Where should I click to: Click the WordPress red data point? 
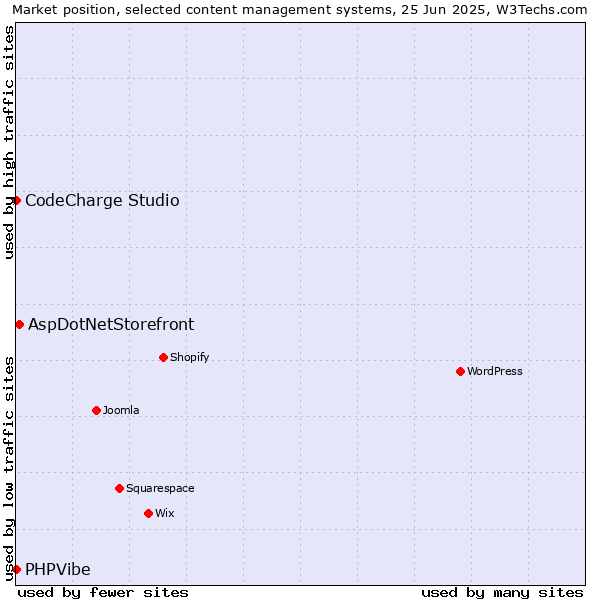460,371
